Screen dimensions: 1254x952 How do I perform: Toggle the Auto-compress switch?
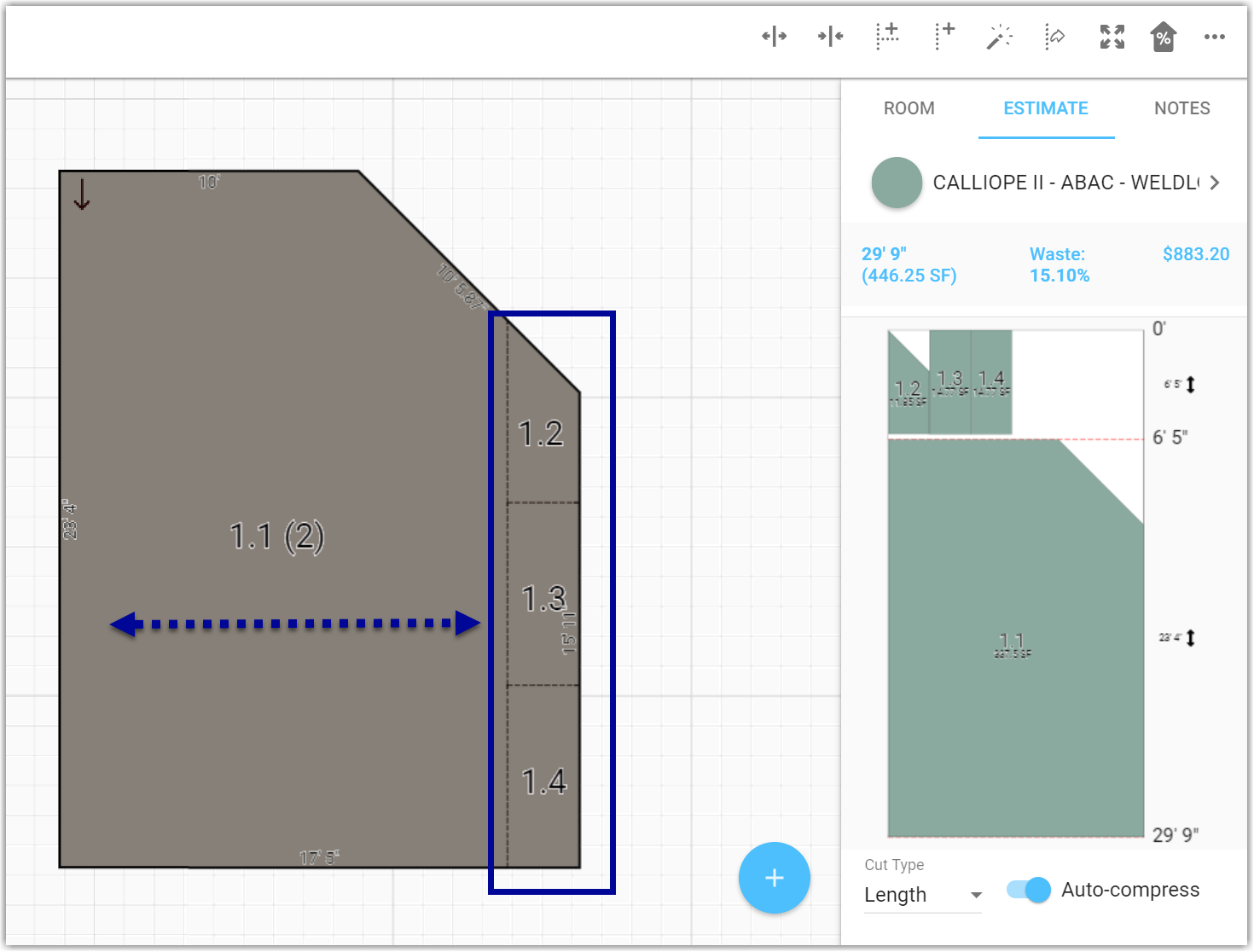(x=1029, y=890)
